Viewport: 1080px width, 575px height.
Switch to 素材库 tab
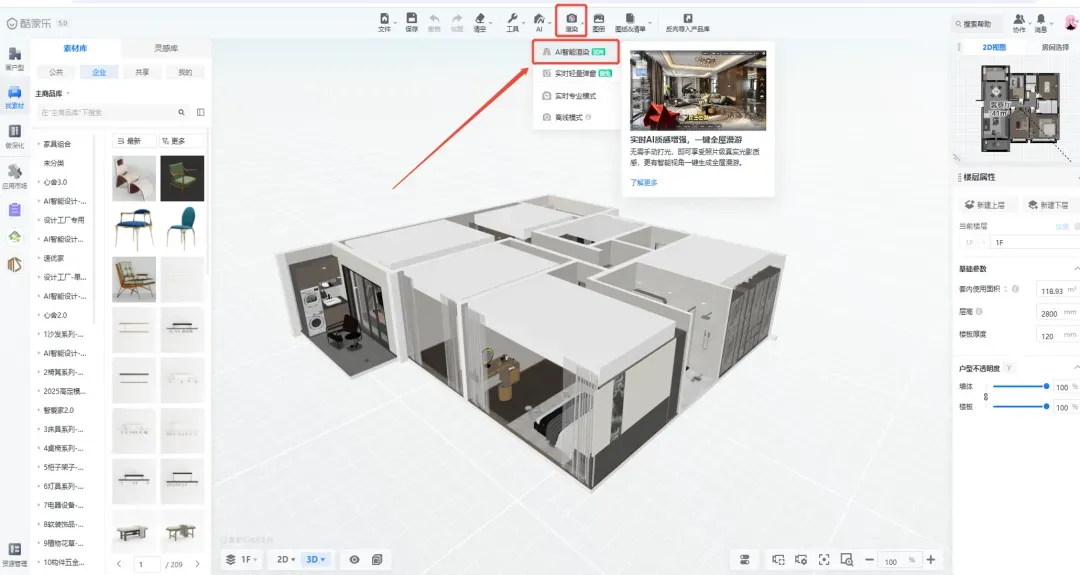pyautogui.click(x=75, y=48)
